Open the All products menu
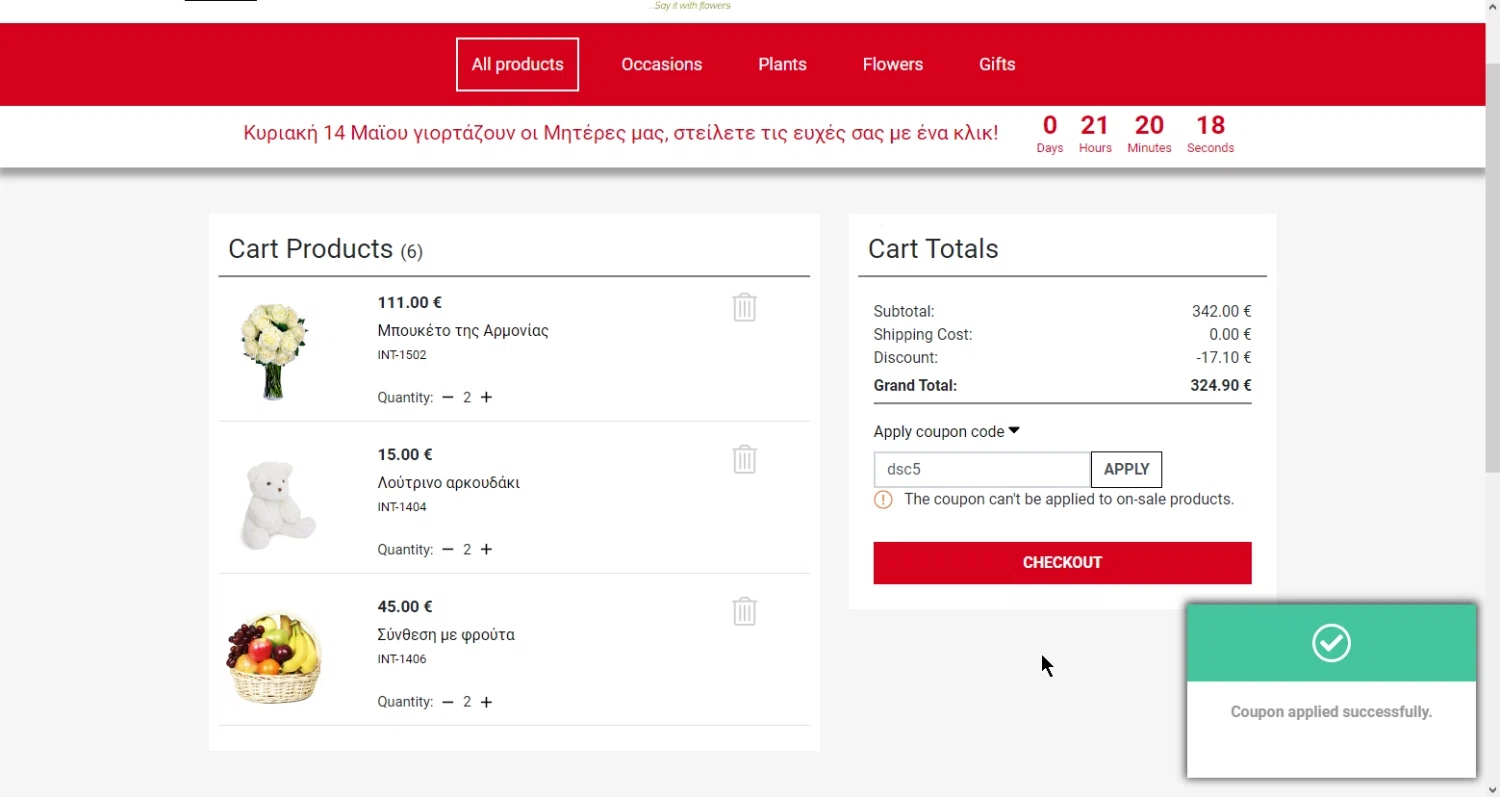Viewport: 1500px width, 797px height. 517,64
